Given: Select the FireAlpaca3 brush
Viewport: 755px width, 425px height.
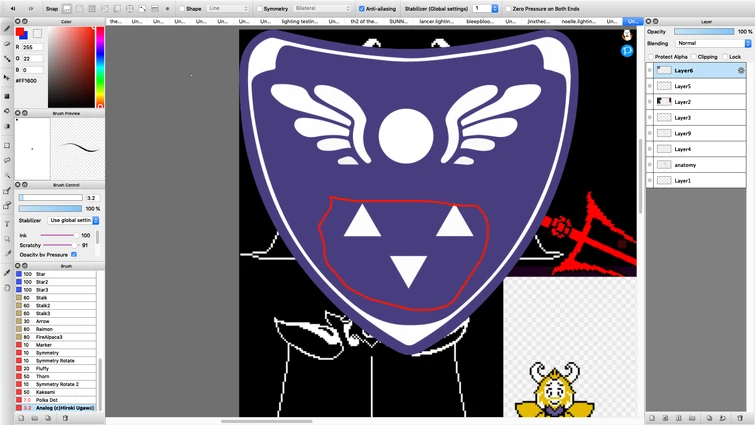Looking at the screenshot, I should coord(56,337).
